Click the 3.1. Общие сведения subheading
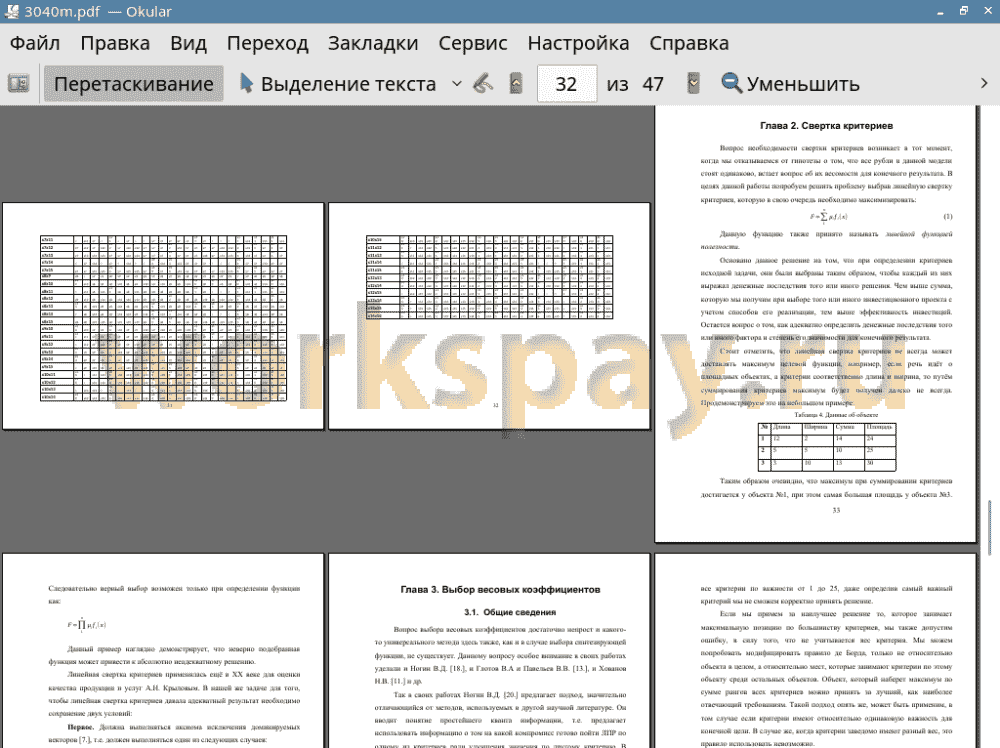This screenshot has width=1000, height=748. (x=510, y=612)
